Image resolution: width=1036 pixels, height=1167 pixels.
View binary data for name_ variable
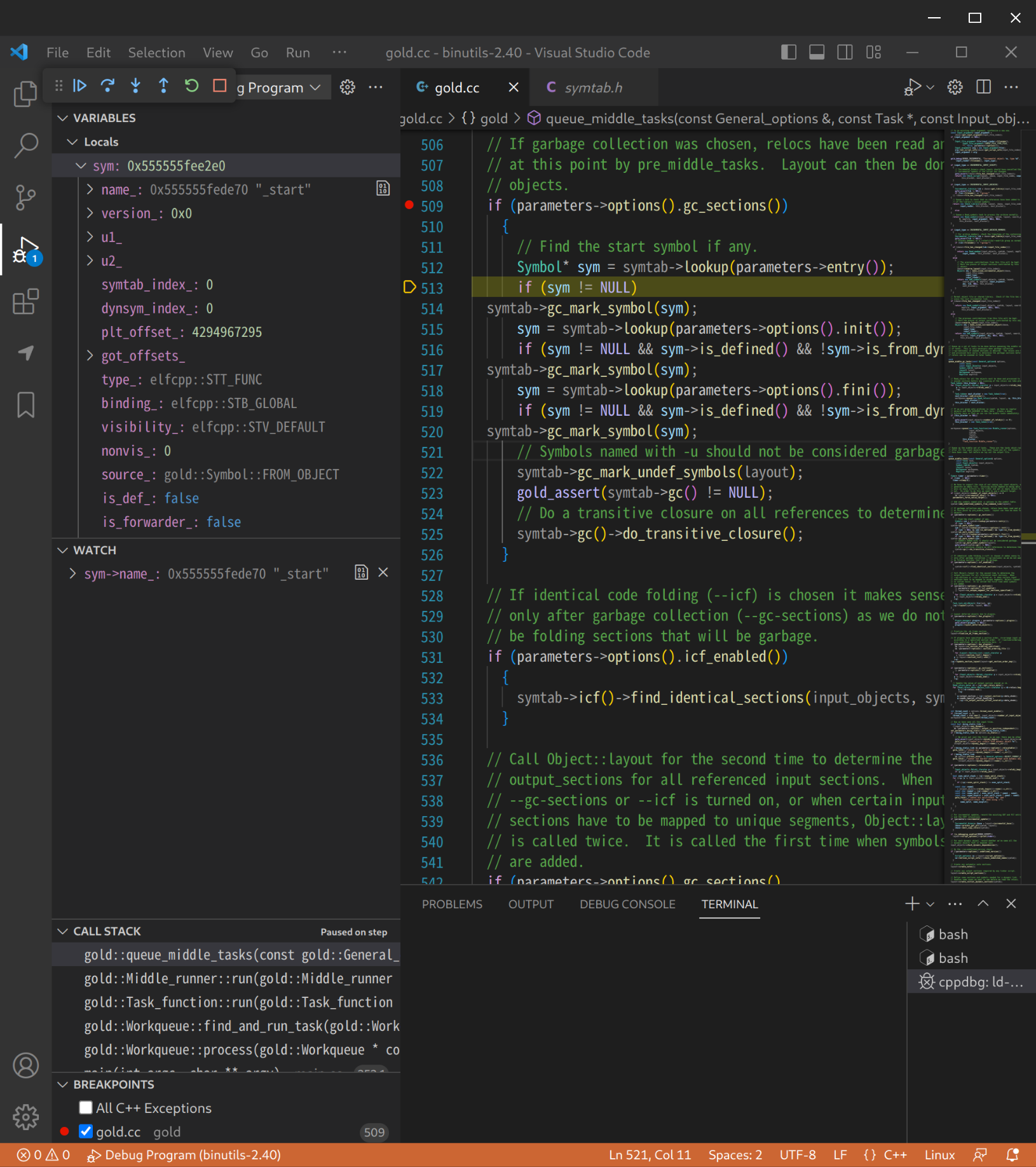(x=383, y=189)
